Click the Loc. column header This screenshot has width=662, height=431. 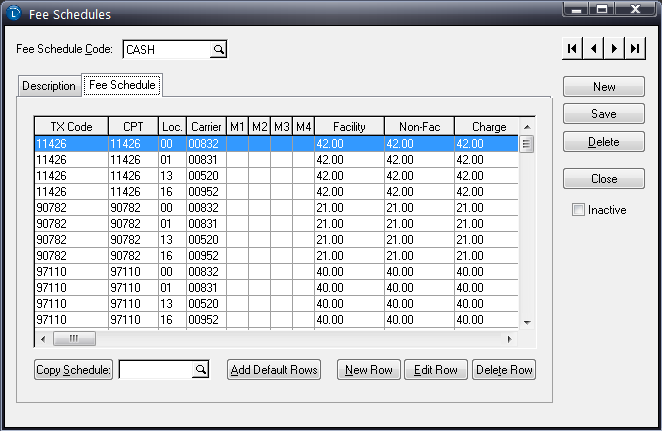click(x=172, y=127)
